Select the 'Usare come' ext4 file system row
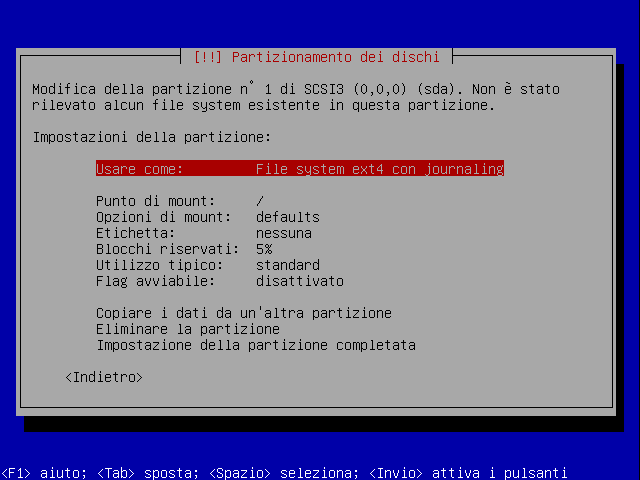640x480 pixels. (299, 169)
